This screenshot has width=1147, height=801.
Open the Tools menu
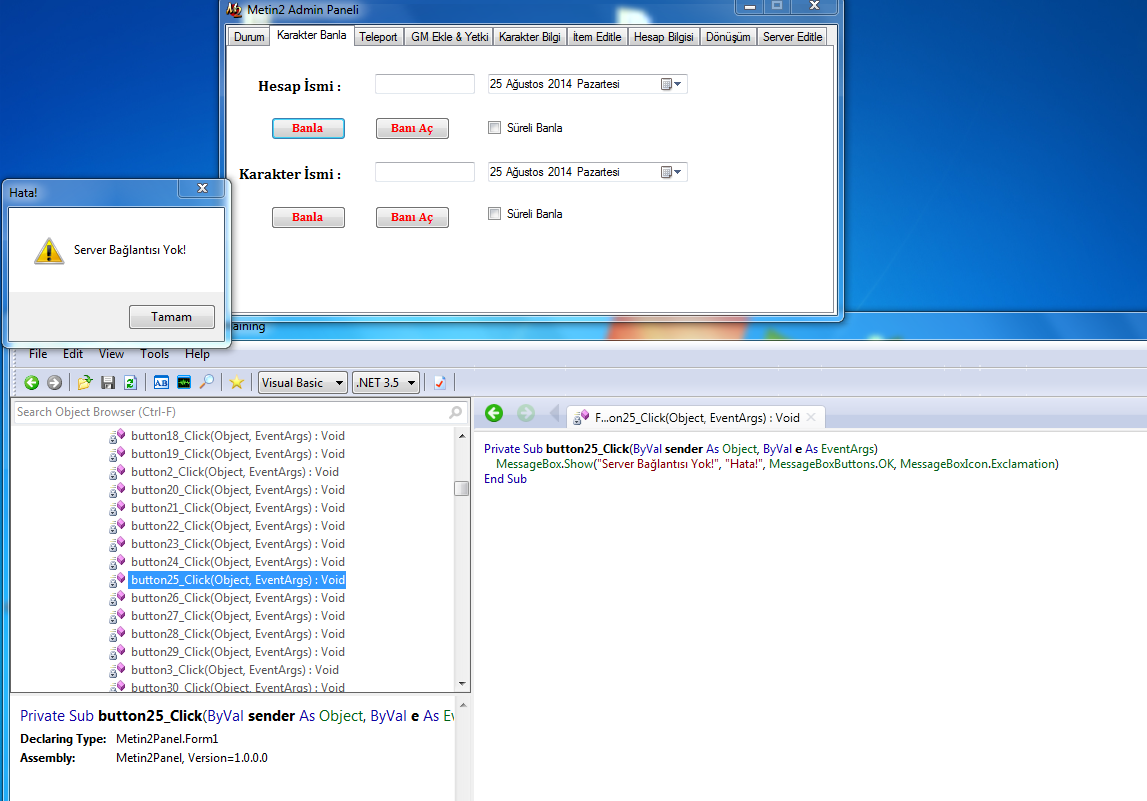point(154,354)
